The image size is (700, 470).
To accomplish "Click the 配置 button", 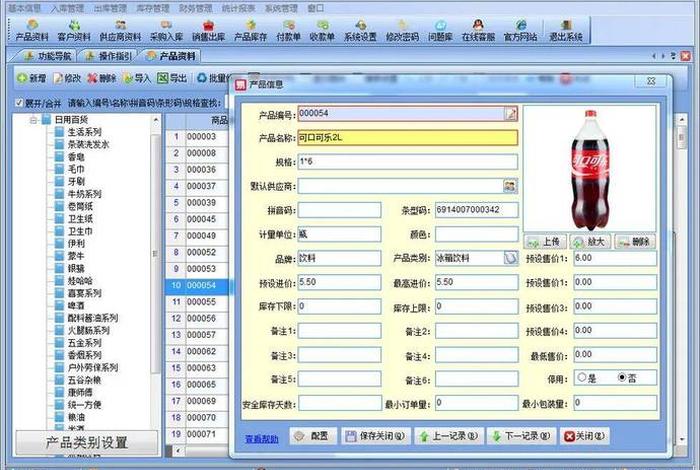I will point(312,436).
